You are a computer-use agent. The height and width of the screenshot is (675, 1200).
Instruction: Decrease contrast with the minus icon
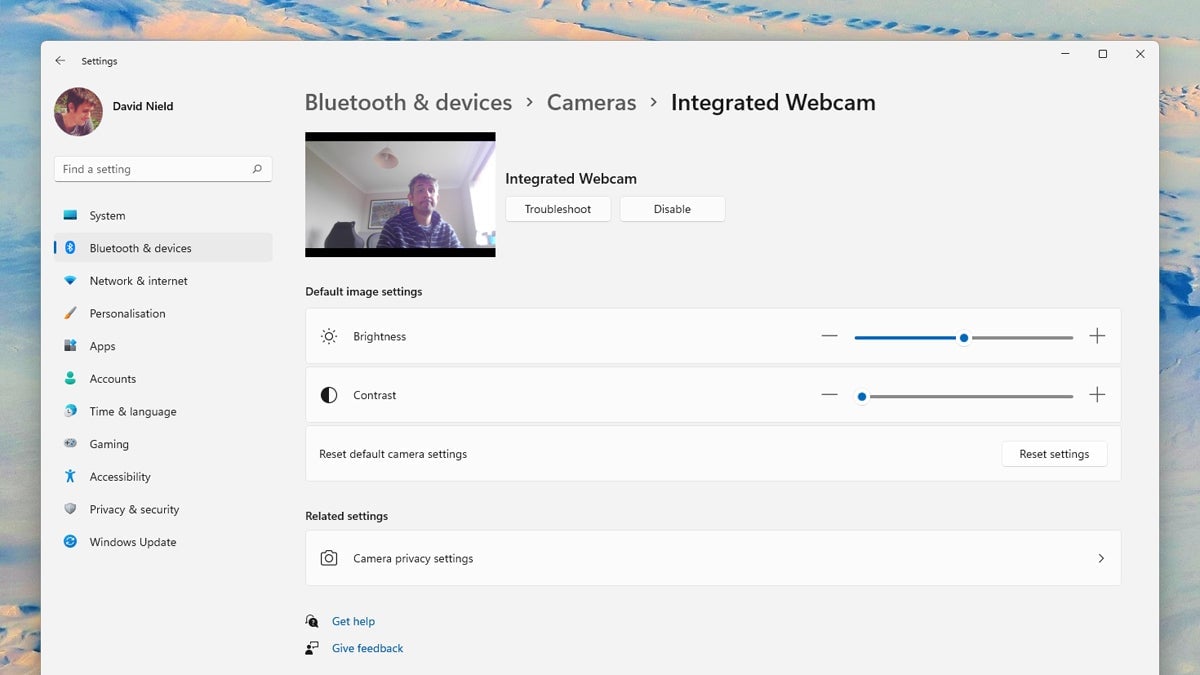click(829, 395)
